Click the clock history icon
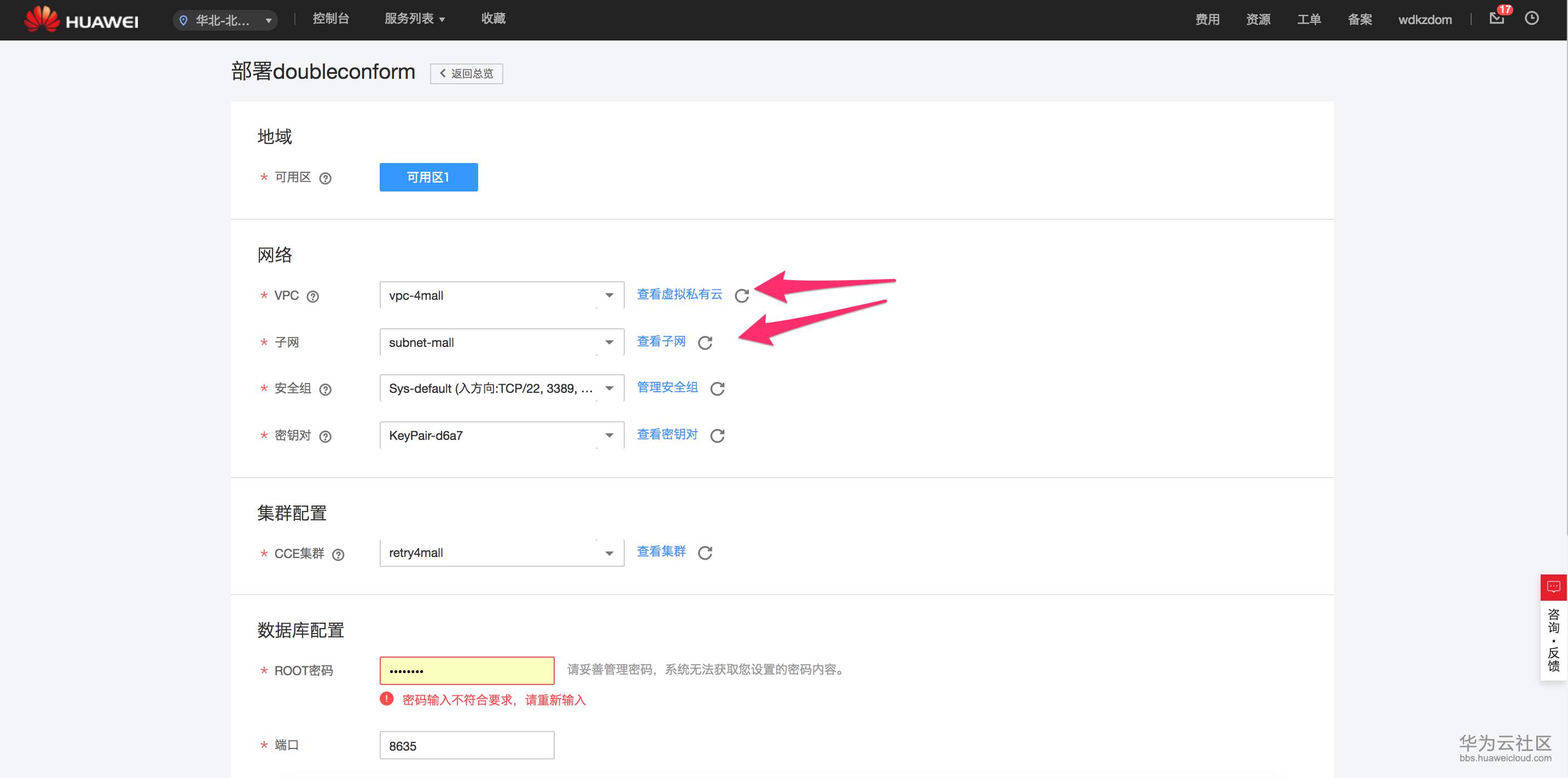The width and height of the screenshot is (1568, 778). pos(1531,19)
